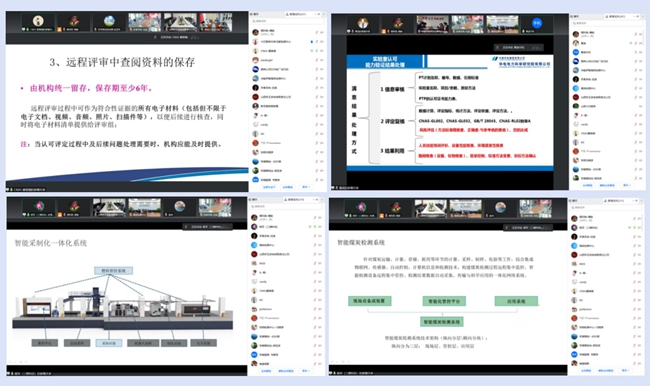650x386 pixels.
Task: Click the green 智能化管控平台 box on the bottom-right slide
Action: (444, 301)
